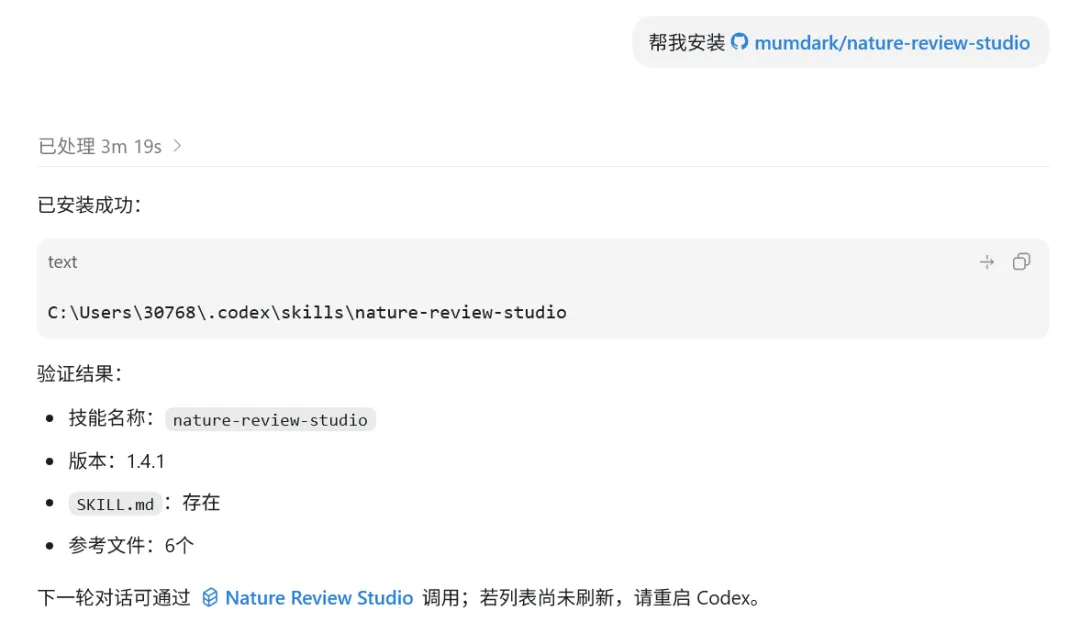Expand the 已处理 3m 19s details chevron

coord(178,146)
